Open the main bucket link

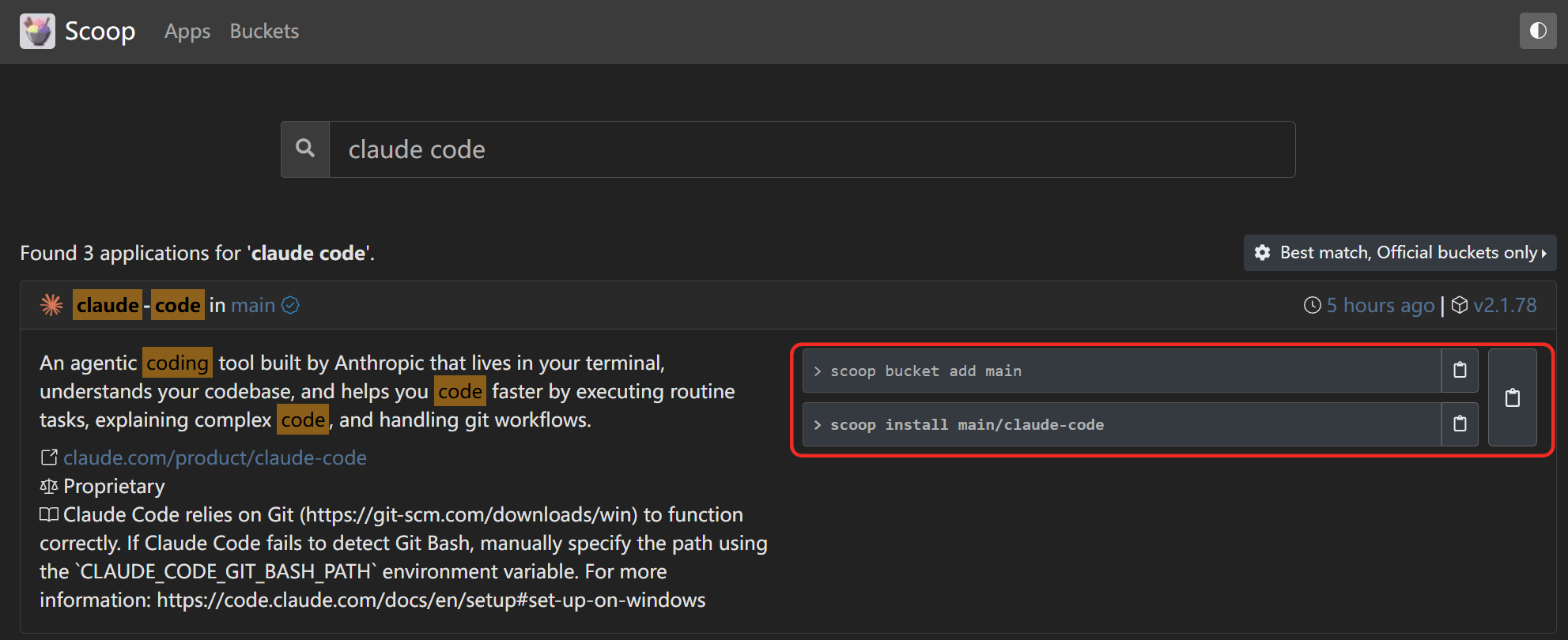pos(253,305)
